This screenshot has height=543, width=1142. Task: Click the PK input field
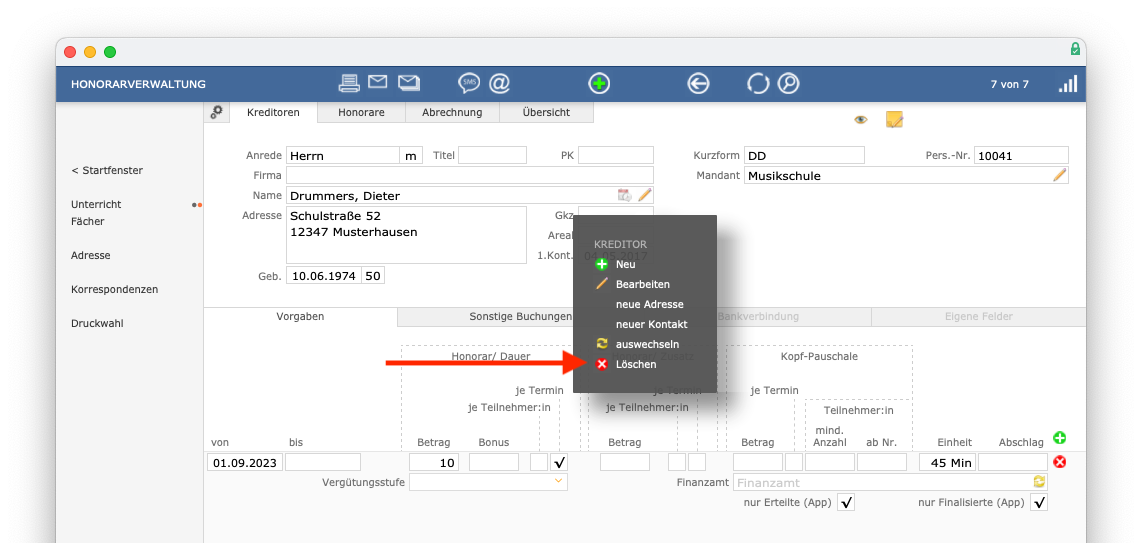pos(616,155)
